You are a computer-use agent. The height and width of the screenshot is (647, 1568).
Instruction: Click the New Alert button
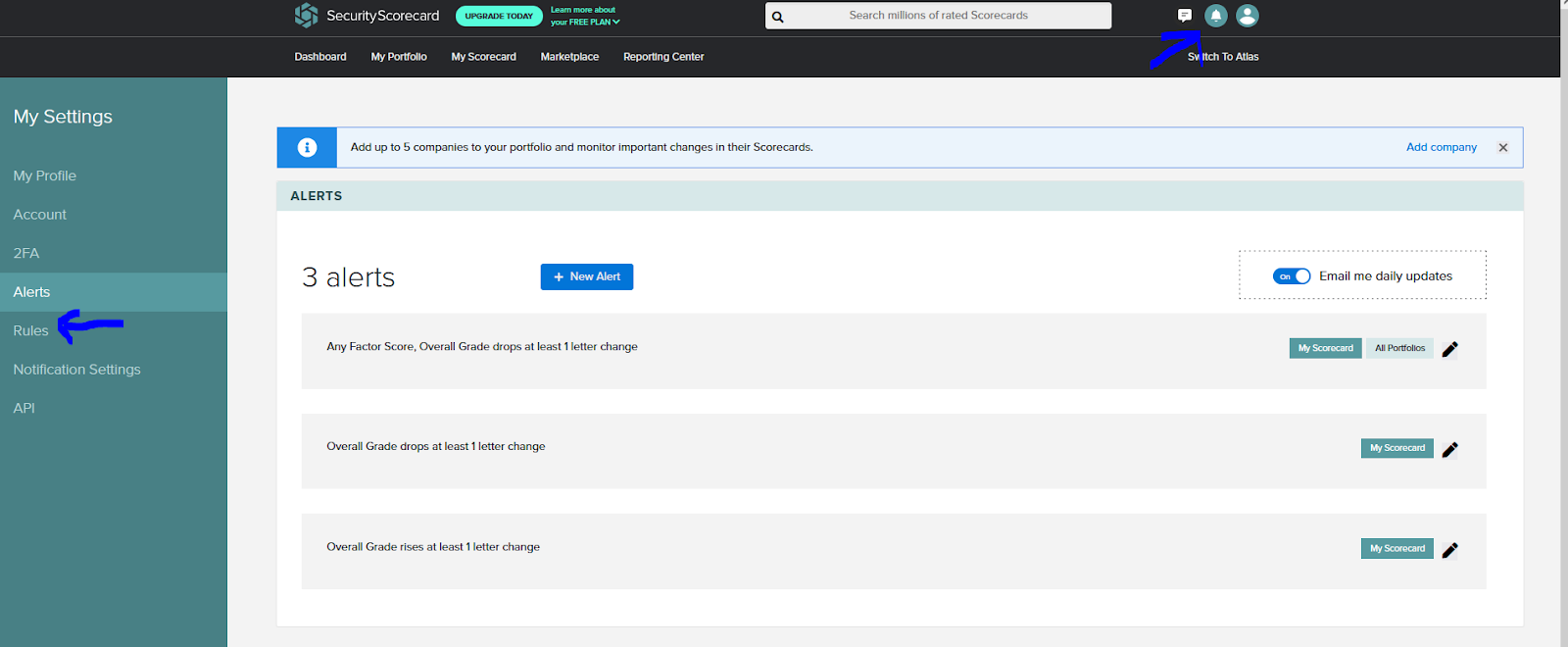[x=586, y=277]
